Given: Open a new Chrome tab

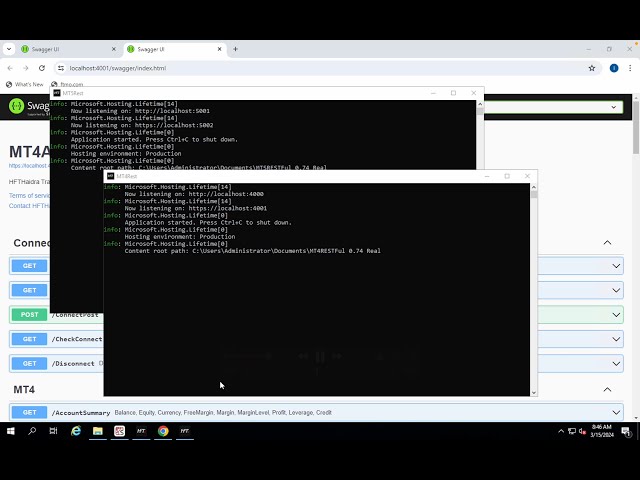Looking at the screenshot, I should (236, 49).
